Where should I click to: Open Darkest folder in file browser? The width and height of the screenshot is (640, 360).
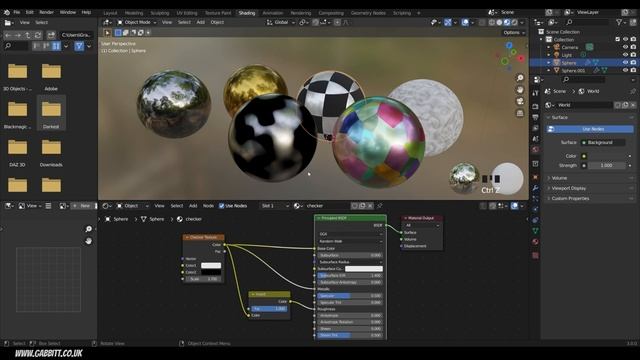[x=51, y=112]
